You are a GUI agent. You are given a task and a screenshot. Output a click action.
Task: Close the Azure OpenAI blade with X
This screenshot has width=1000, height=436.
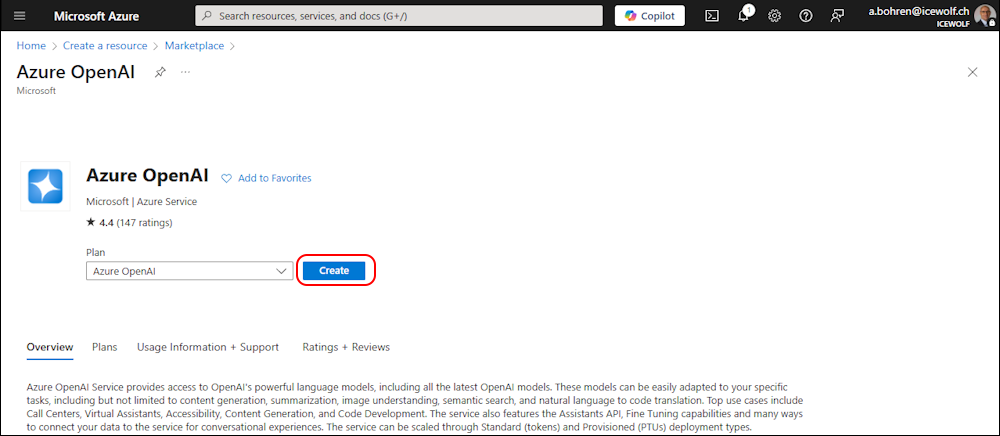point(973,72)
